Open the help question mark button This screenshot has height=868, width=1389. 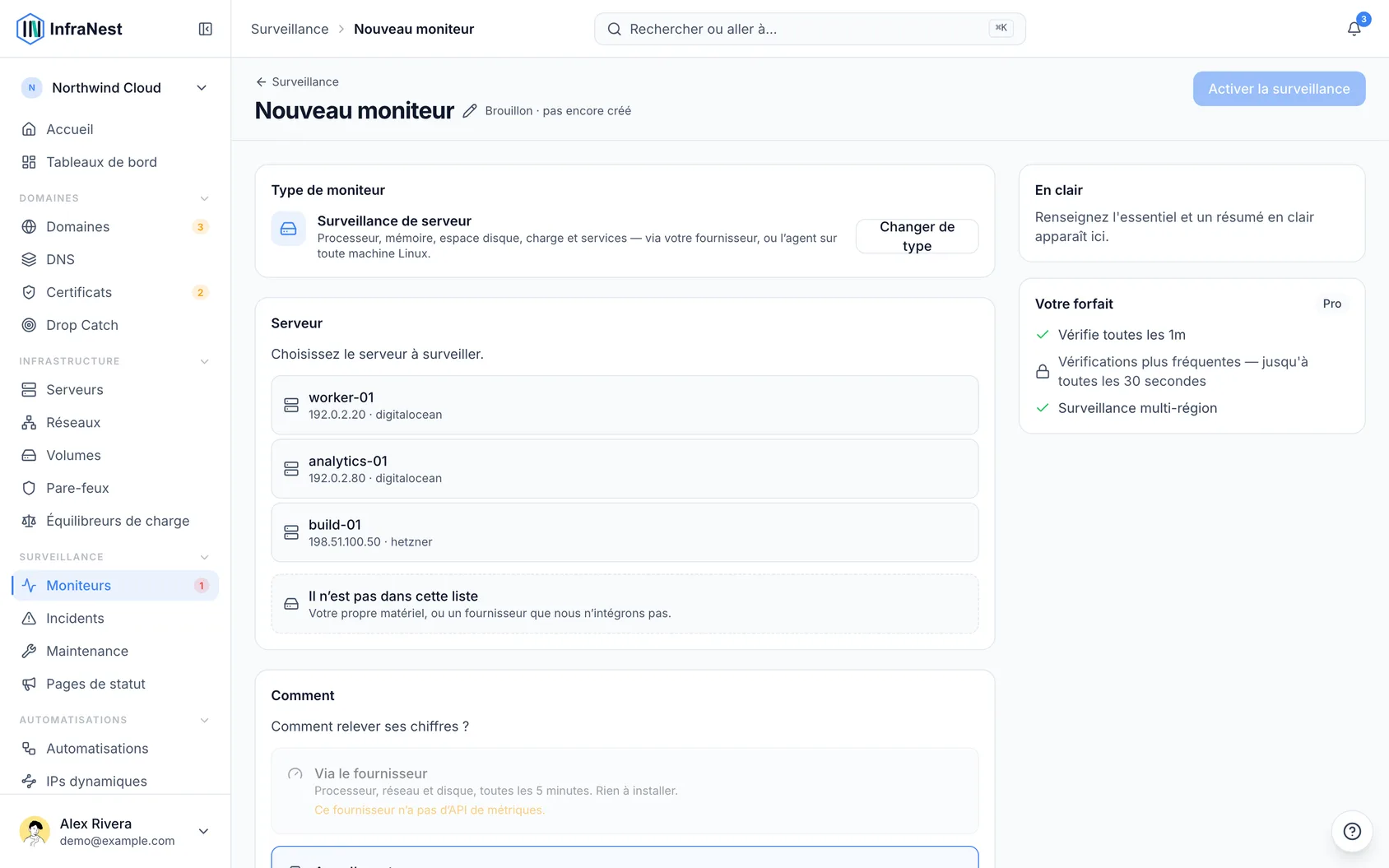click(x=1352, y=831)
